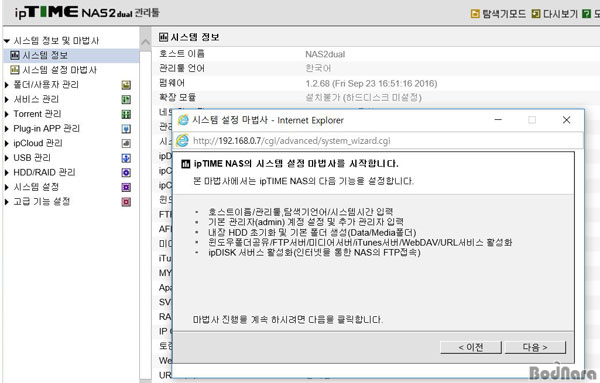Click the 관리툴 언어 row label

tap(182, 68)
